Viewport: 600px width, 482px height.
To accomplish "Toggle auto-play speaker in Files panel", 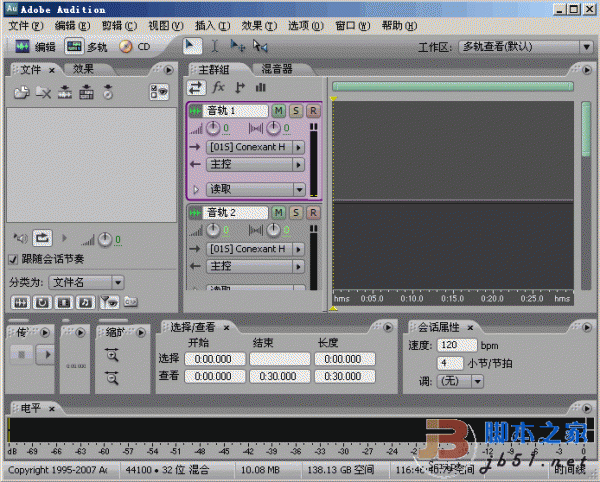I will click(x=21, y=238).
